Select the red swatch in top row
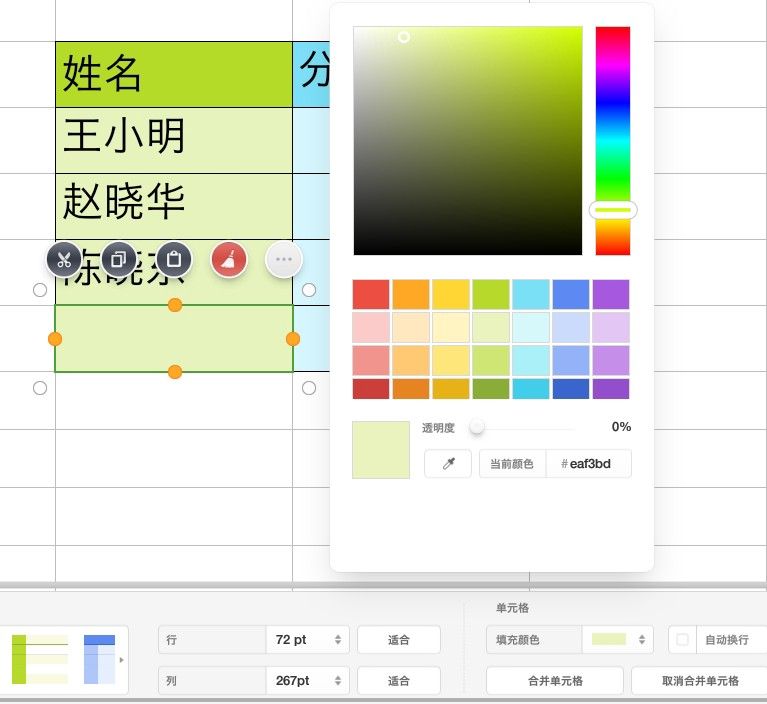The image size is (767, 704). (371, 294)
